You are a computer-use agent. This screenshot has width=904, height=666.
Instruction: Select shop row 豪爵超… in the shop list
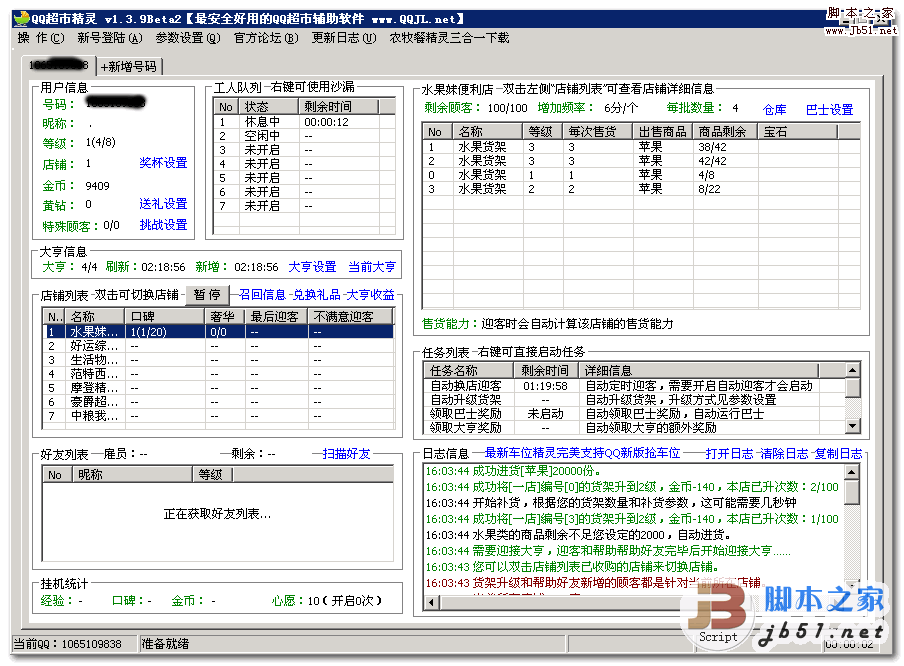click(x=220, y=402)
